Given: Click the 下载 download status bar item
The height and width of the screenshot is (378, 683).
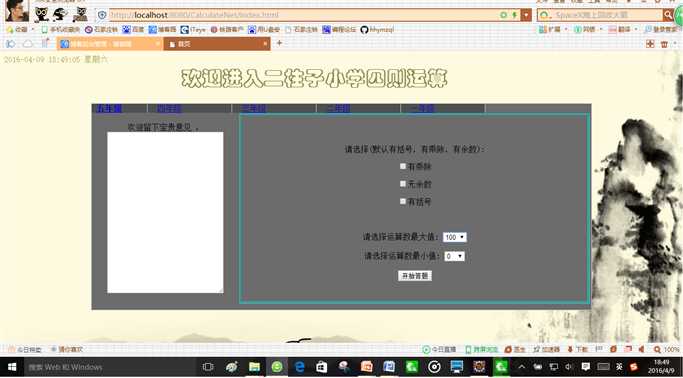Looking at the screenshot, I should pyautogui.click(x=577, y=349).
